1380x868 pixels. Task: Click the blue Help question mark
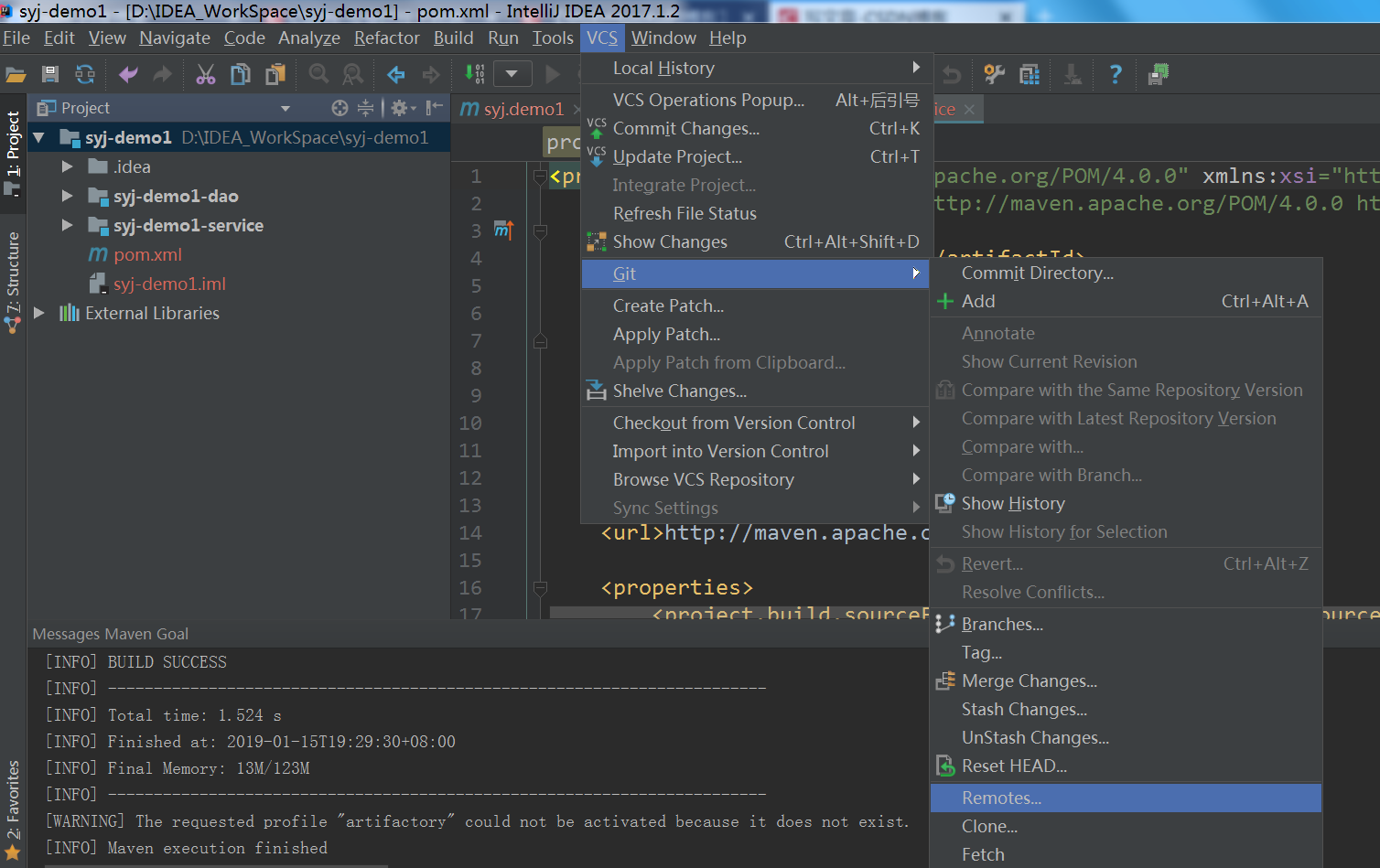1115,74
